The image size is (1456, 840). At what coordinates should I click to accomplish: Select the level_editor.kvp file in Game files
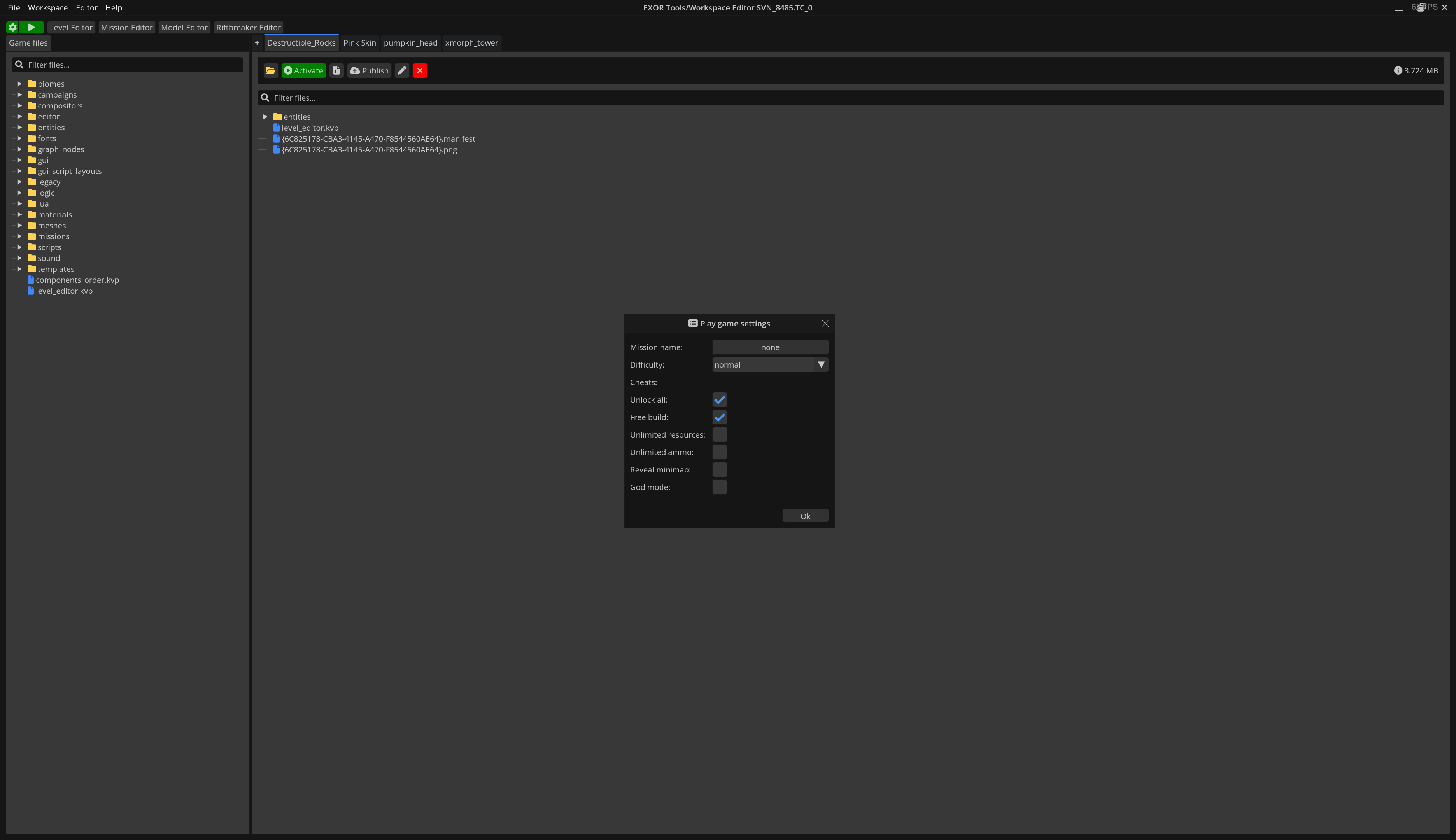pos(64,291)
